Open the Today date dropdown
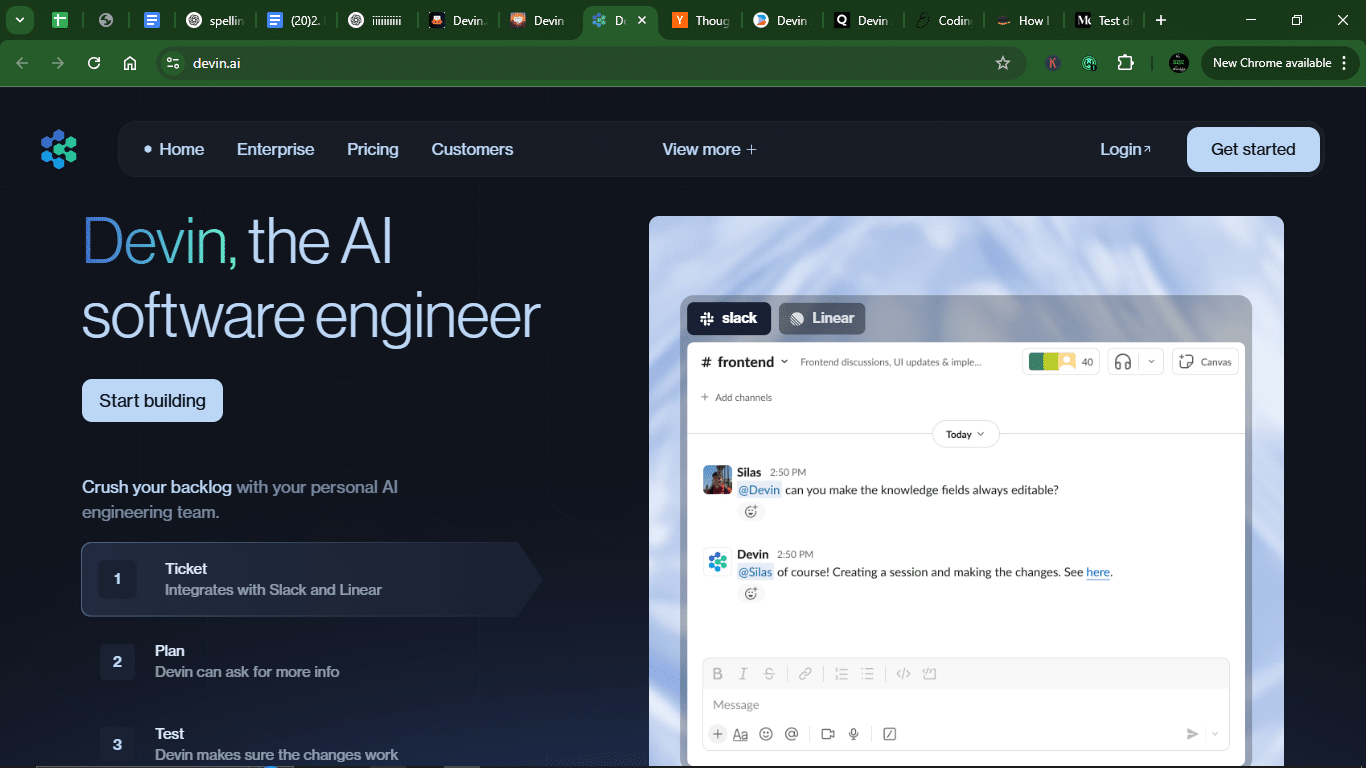 click(x=966, y=434)
